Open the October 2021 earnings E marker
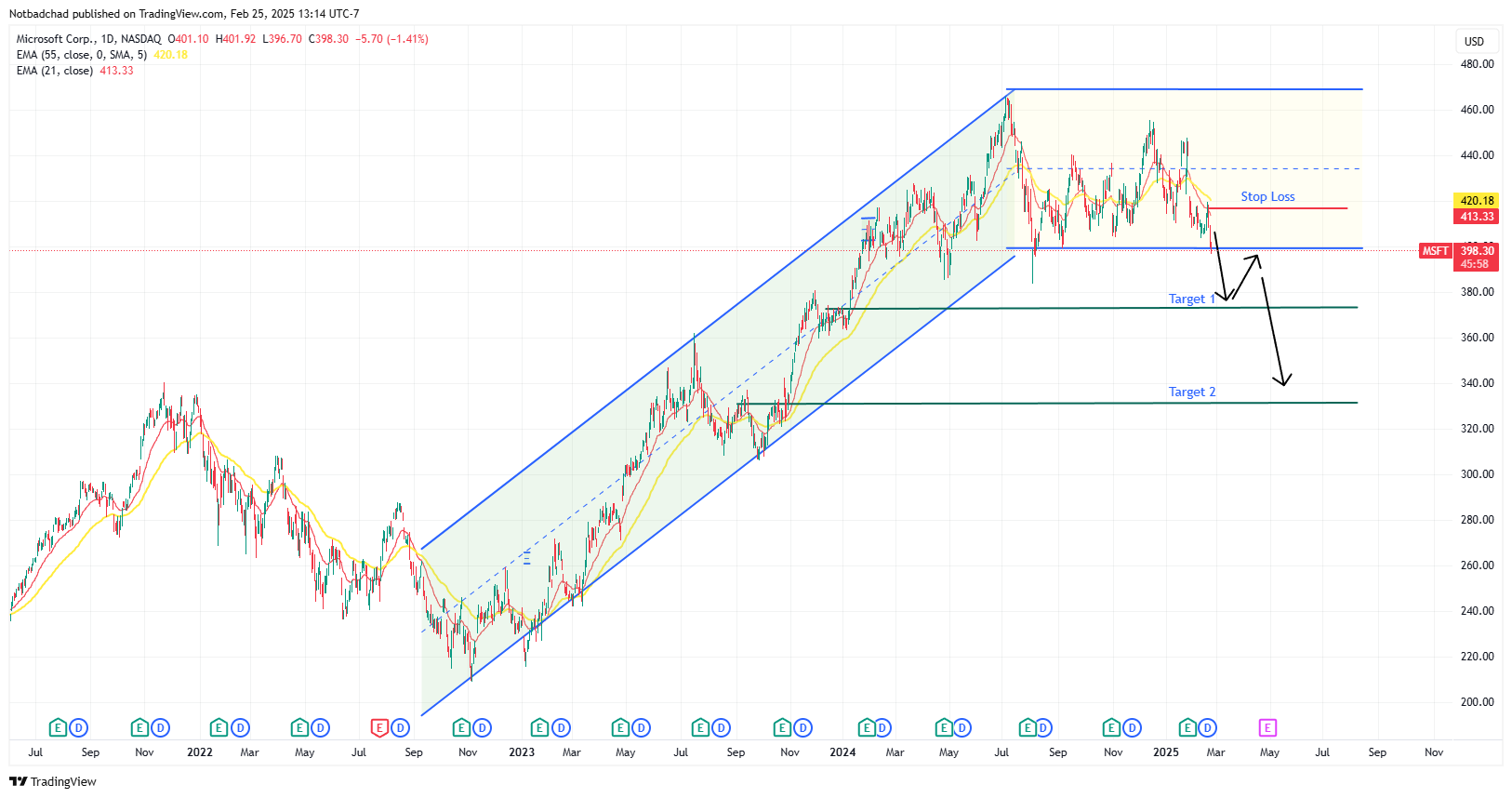 (x=139, y=727)
